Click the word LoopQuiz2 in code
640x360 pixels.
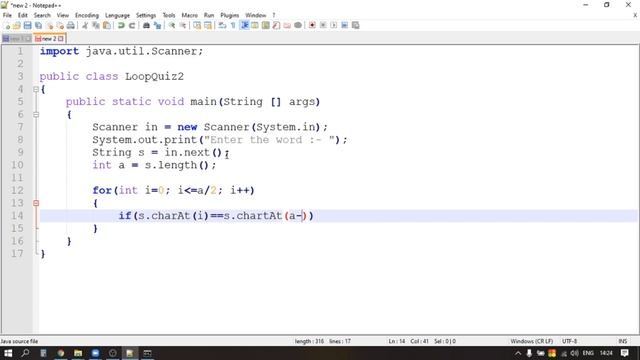click(154, 76)
